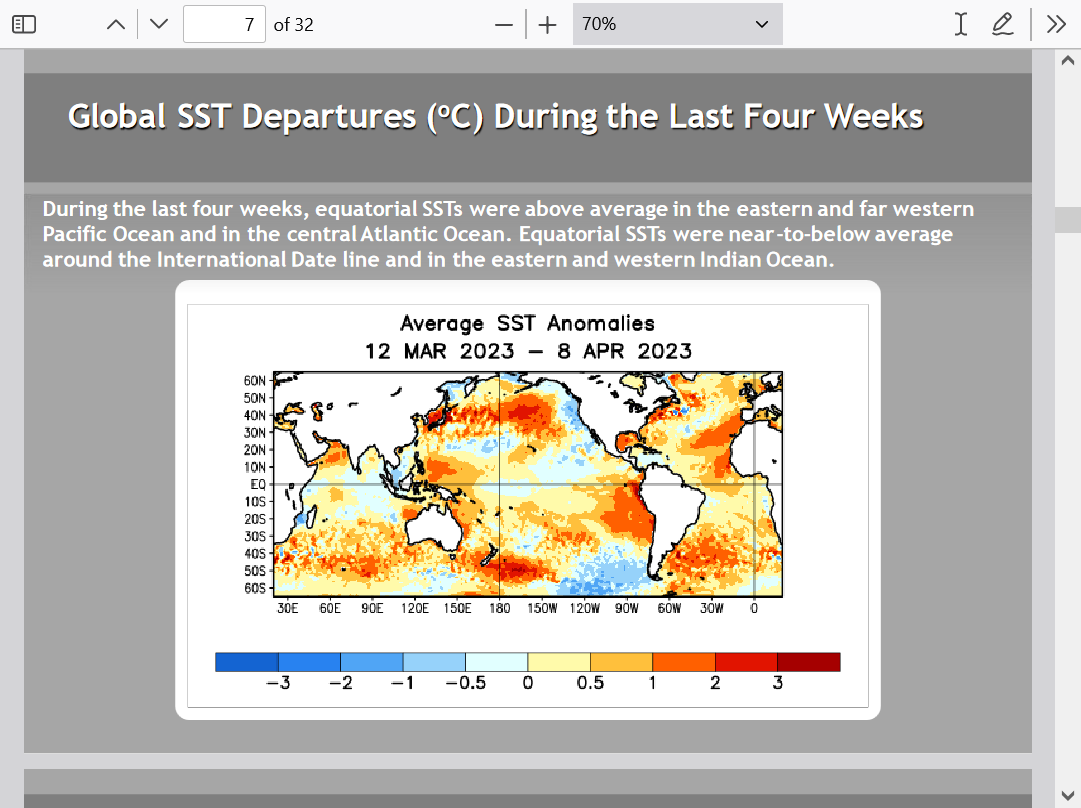Screen dimensions: 1081x808
Task: Select the text annotation tool
Action: 961,25
